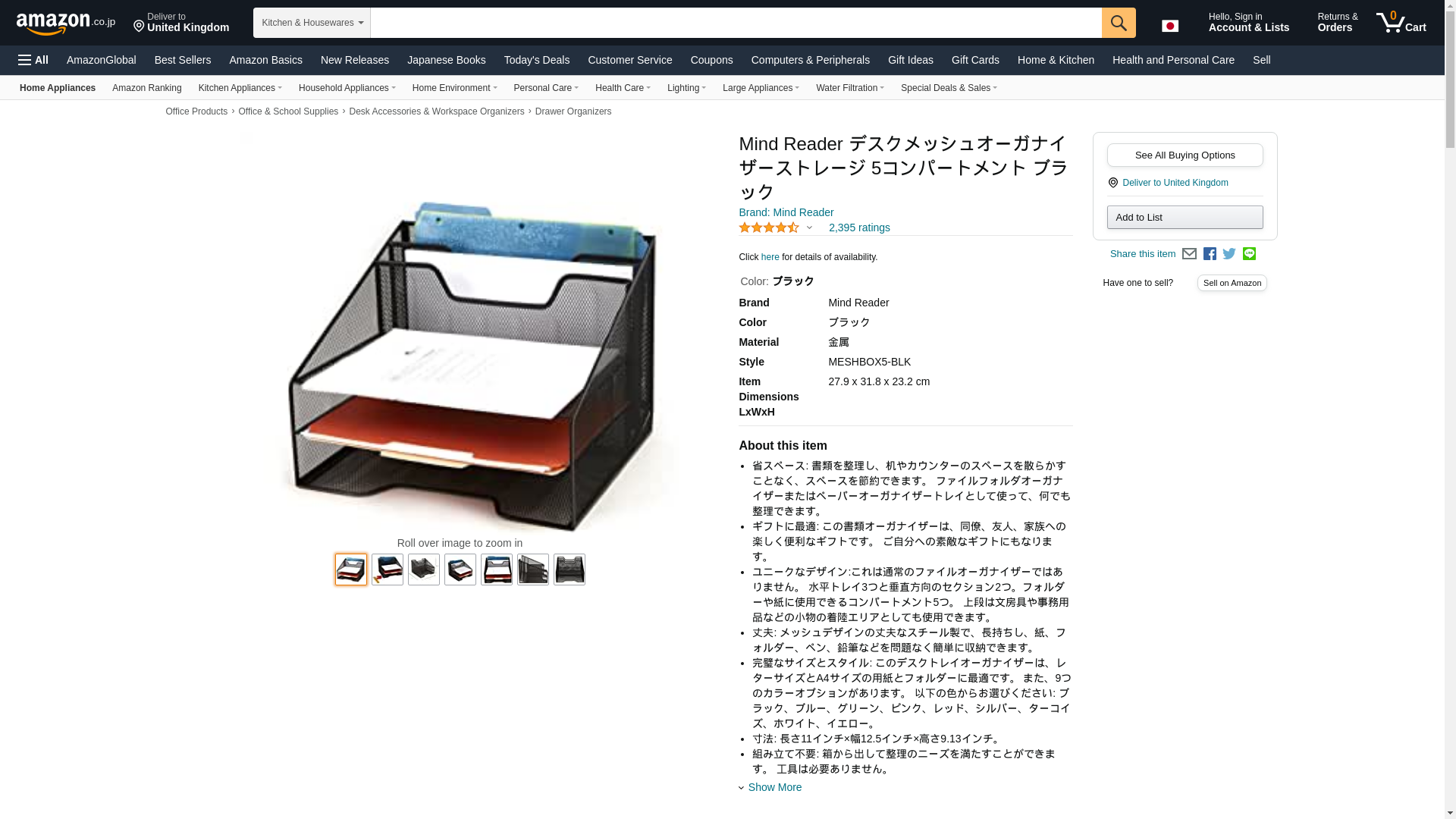The height and width of the screenshot is (819, 1456).
Task: Open the 2,395 ratings link
Action: pos(859,227)
